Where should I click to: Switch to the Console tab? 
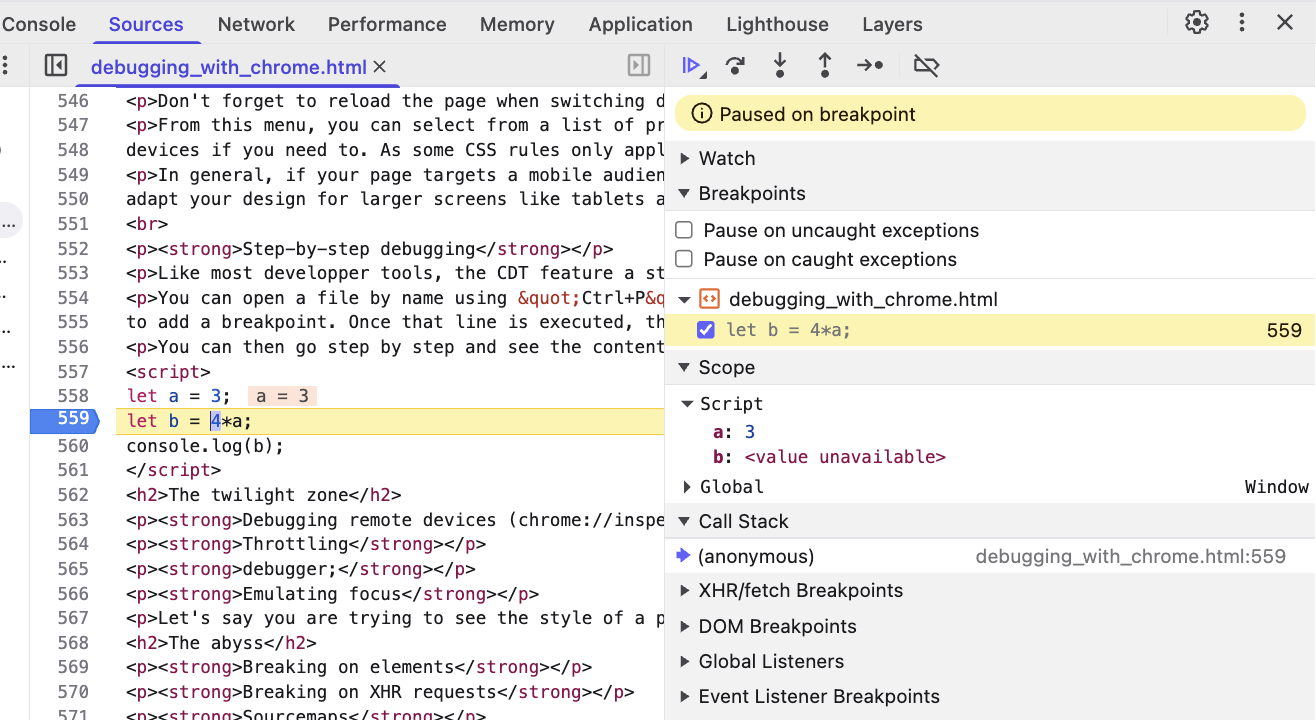click(x=39, y=24)
